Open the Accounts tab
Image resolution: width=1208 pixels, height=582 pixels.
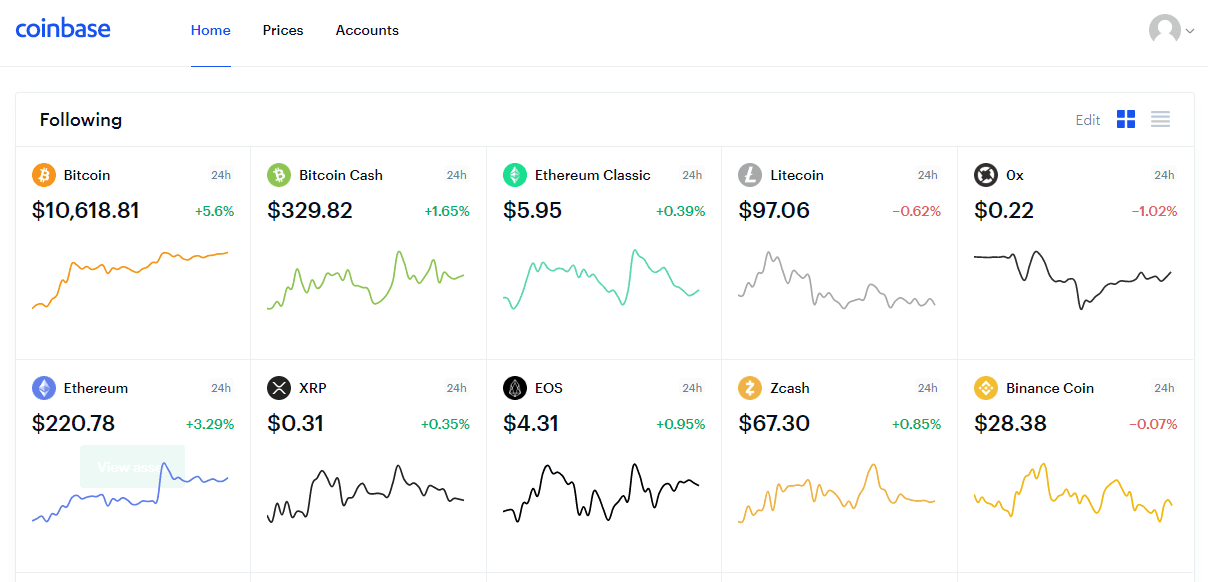(x=367, y=31)
